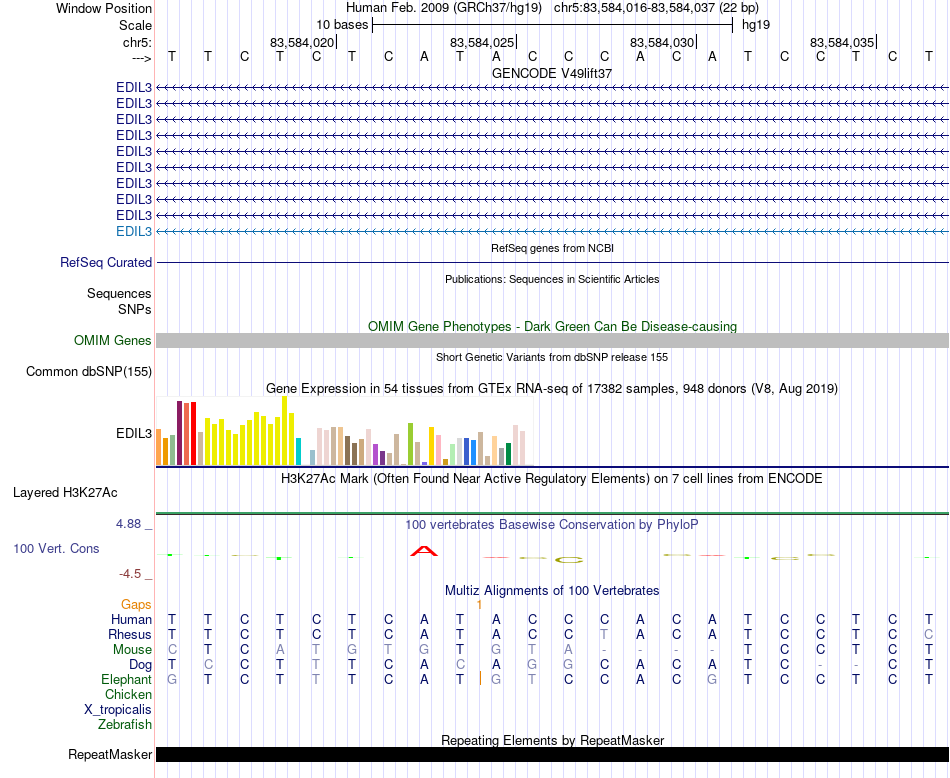
Task: Open the H3K27Ac Mark track title
Action: pos(552,479)
